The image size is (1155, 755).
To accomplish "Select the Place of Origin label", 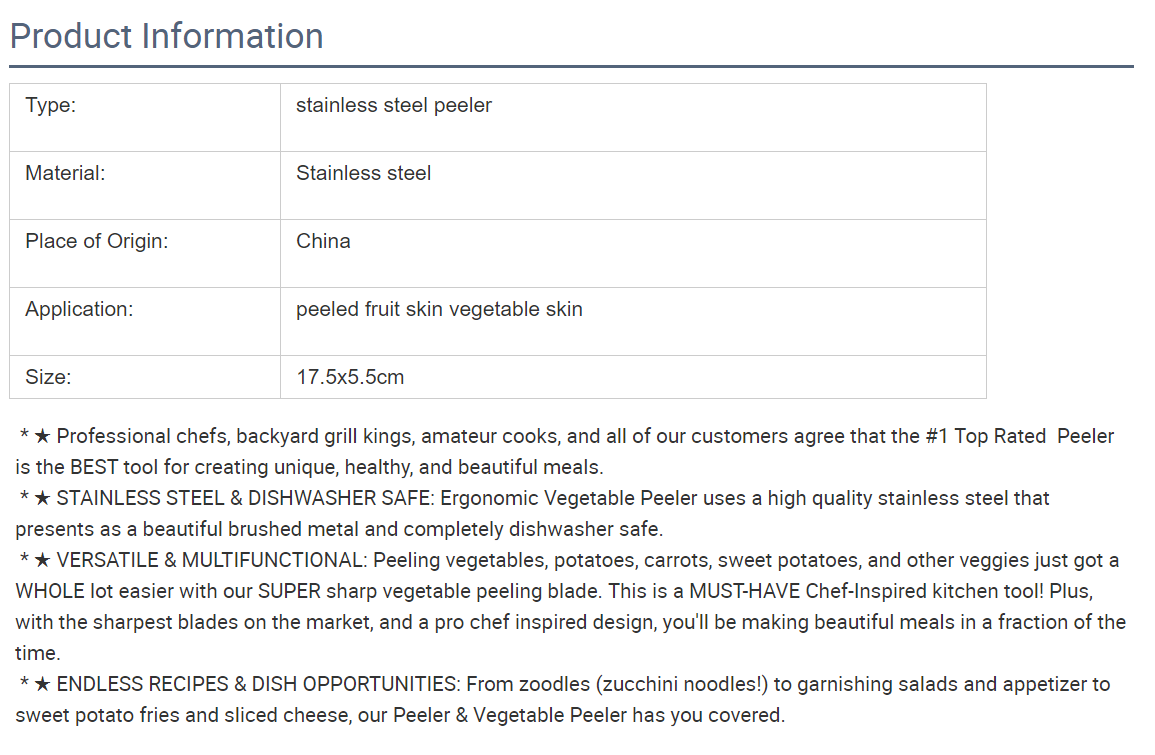I will click(96, 242).
